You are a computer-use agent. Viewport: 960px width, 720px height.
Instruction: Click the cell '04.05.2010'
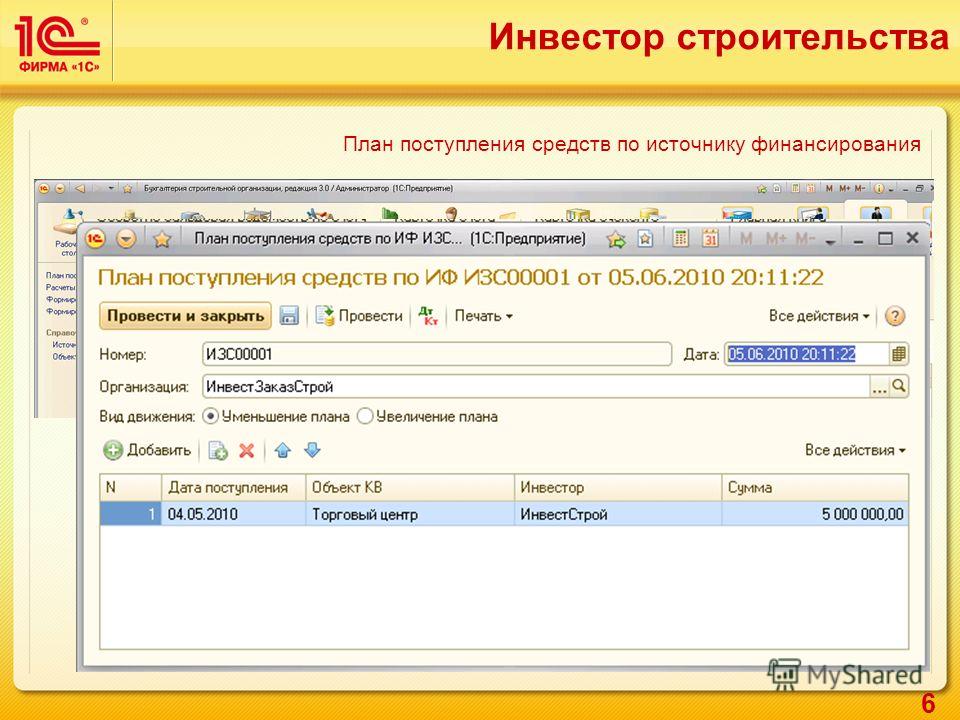[233, 514]
